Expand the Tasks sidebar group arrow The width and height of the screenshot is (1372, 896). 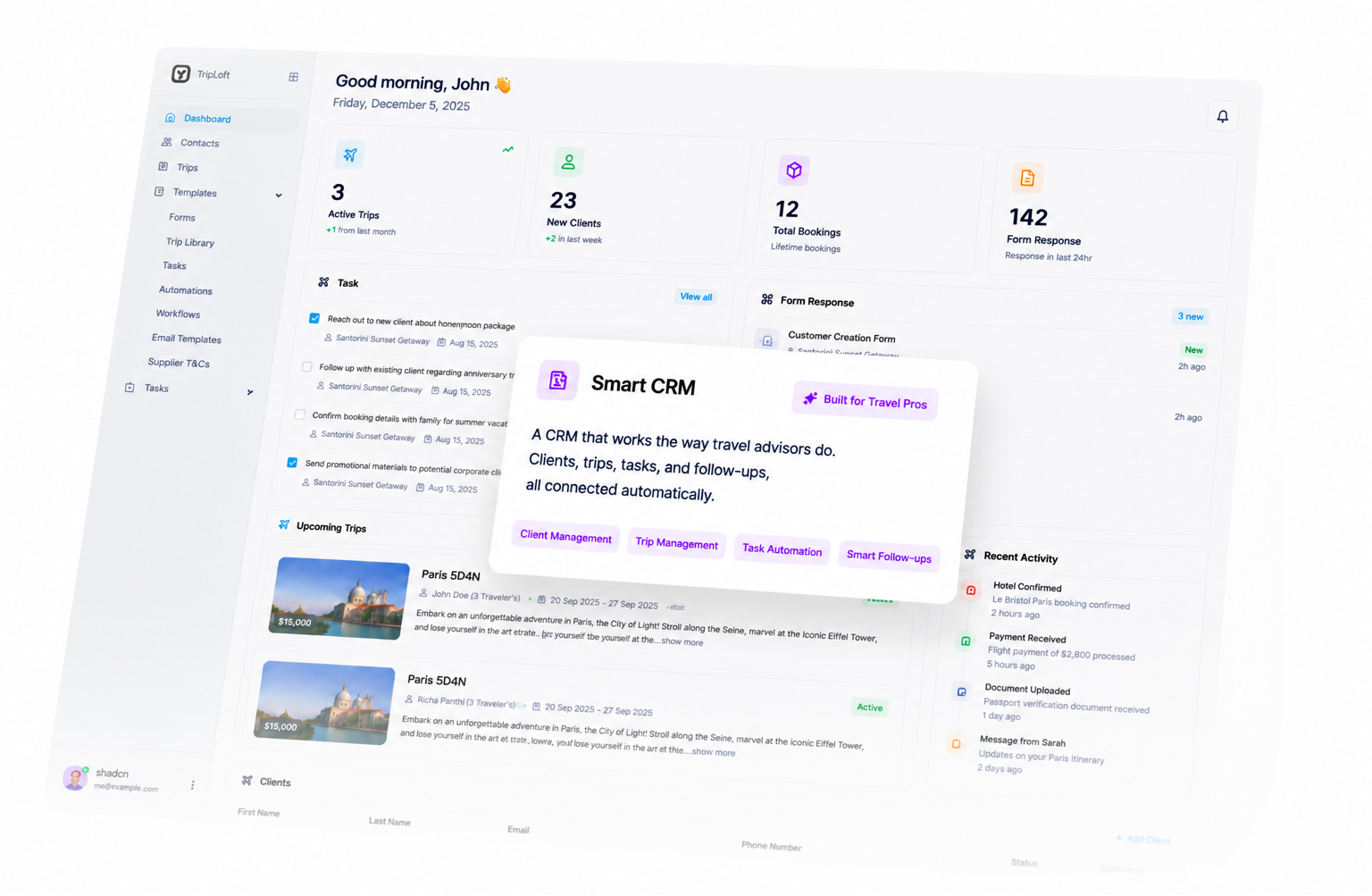(x=250, y=392)
